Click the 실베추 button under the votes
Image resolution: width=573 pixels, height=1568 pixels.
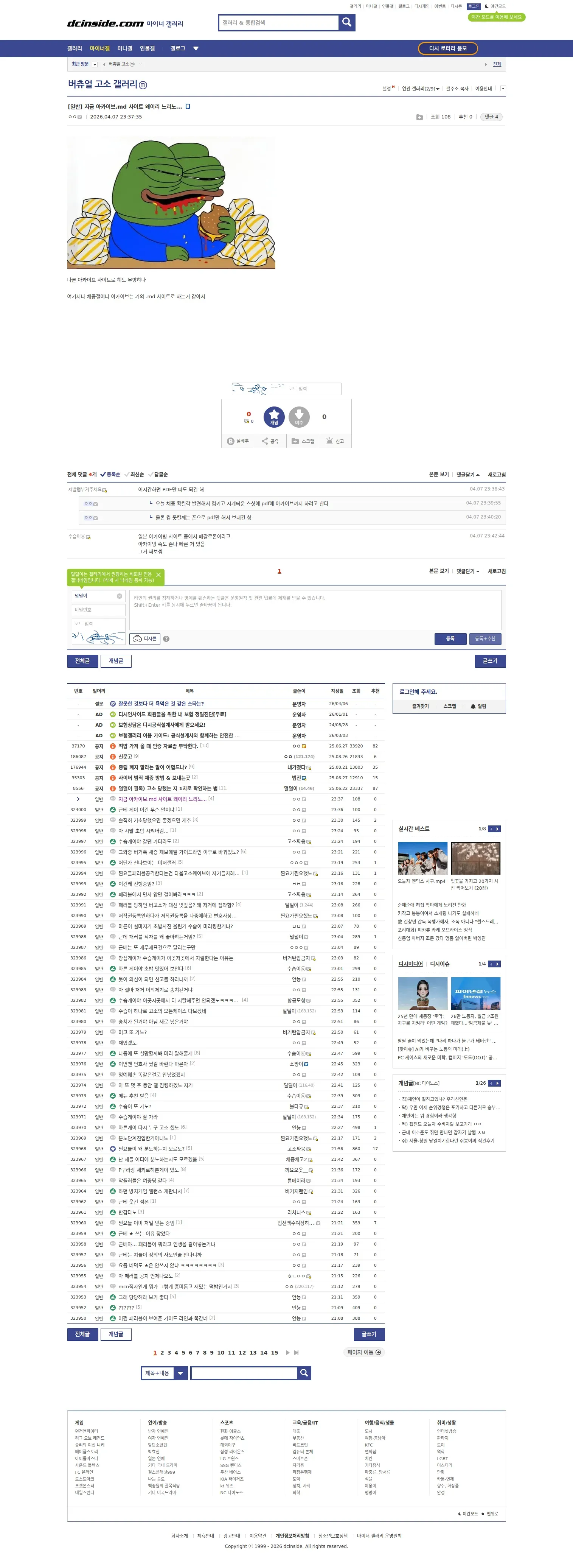(x=238, y=441)
